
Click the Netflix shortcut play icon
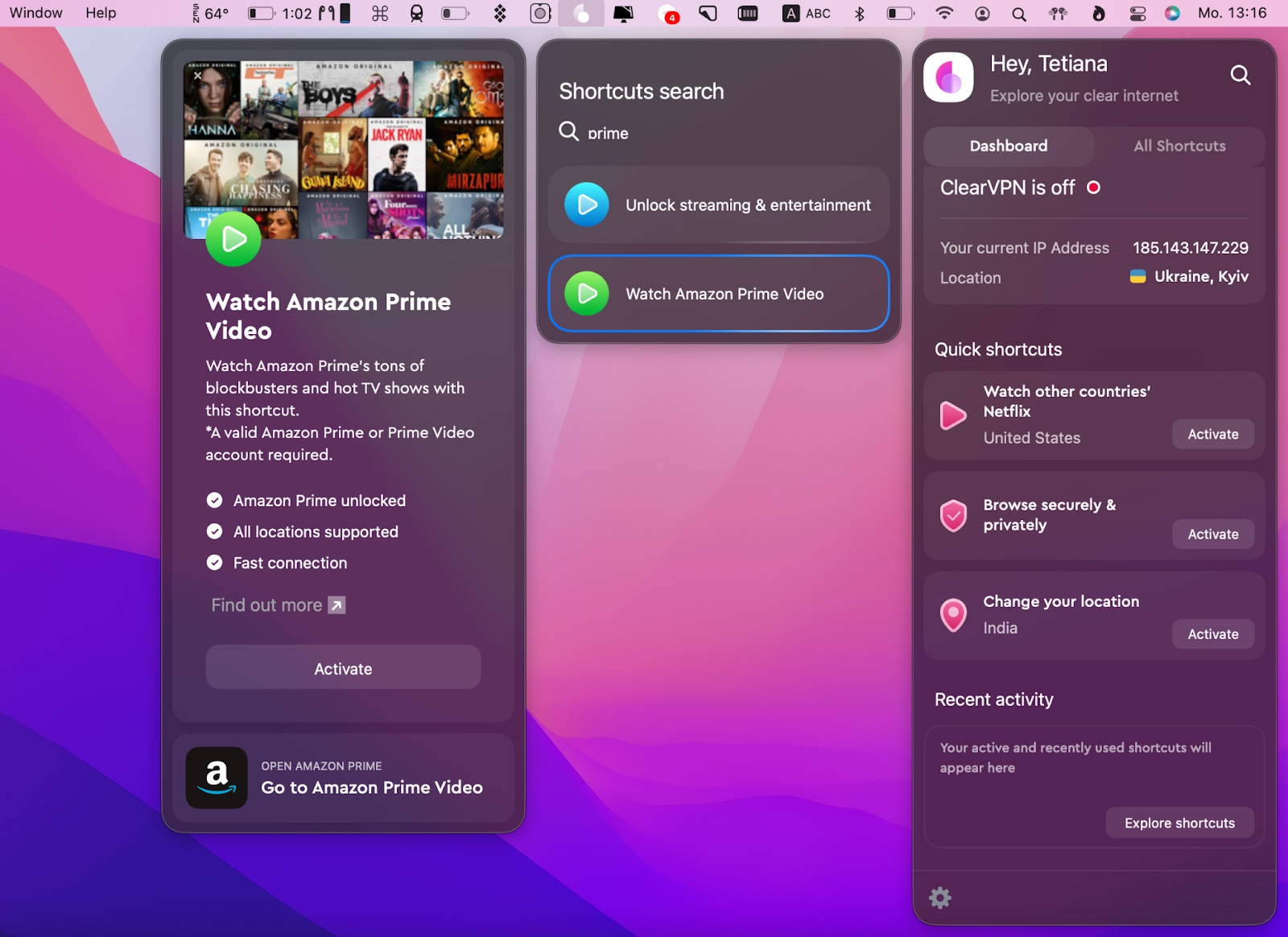tap(953, 415)
